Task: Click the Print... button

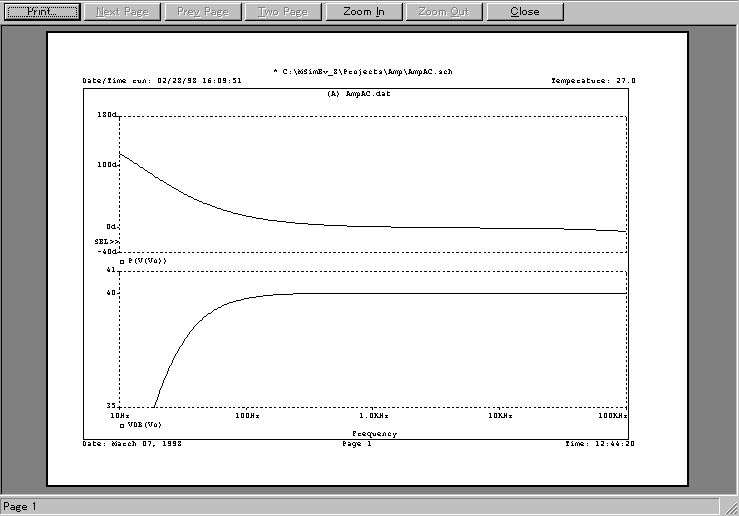Action: coord(43,12)
